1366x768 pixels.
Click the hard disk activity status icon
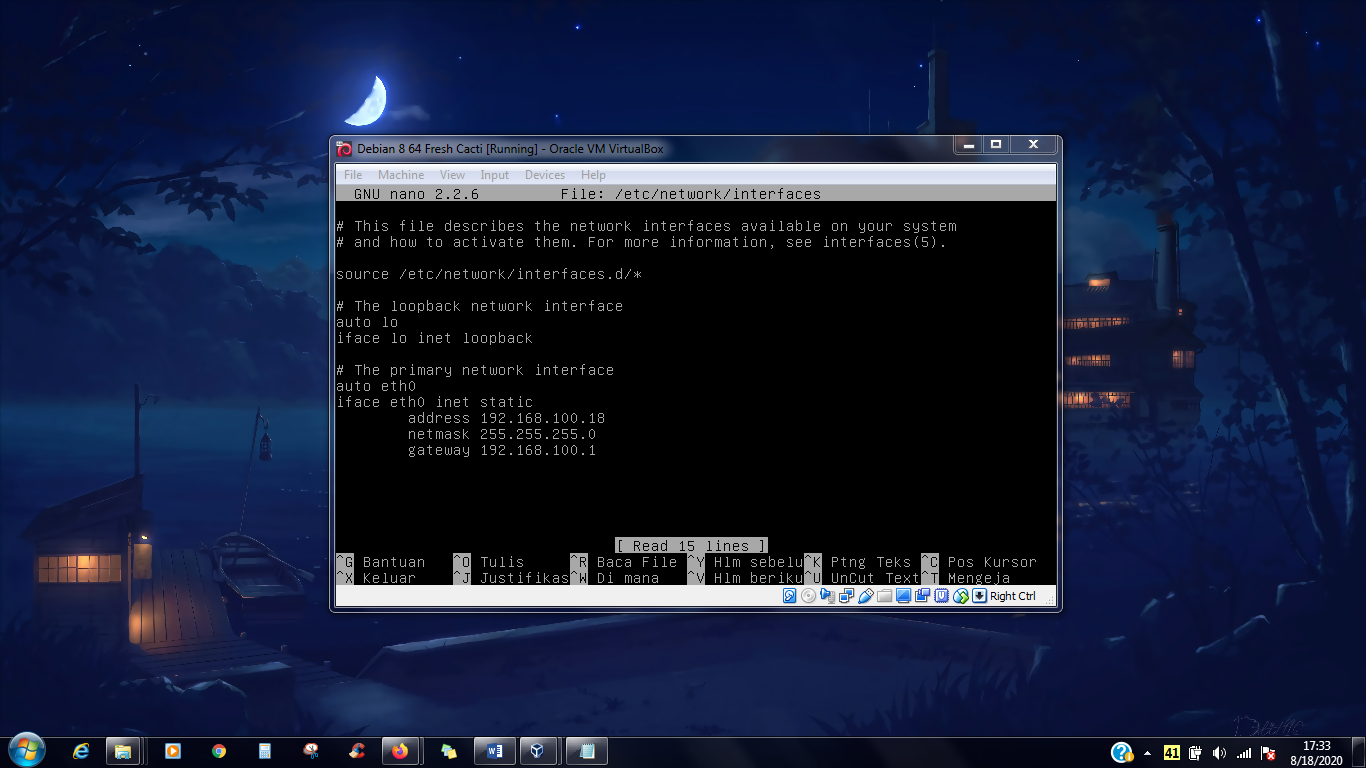click(789, 596)
